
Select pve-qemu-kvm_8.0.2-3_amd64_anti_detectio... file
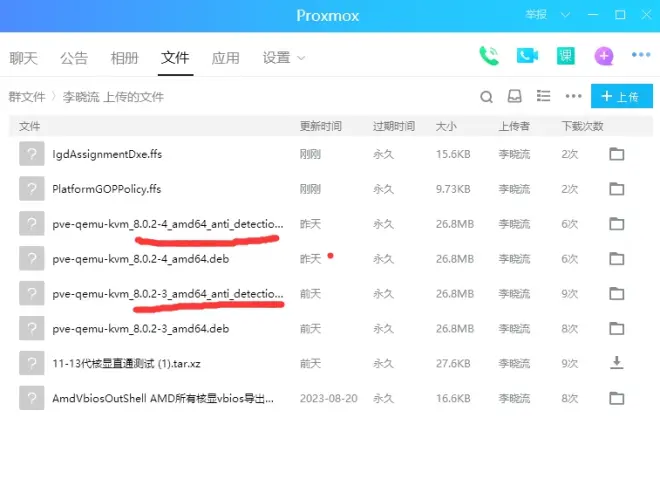168,294
